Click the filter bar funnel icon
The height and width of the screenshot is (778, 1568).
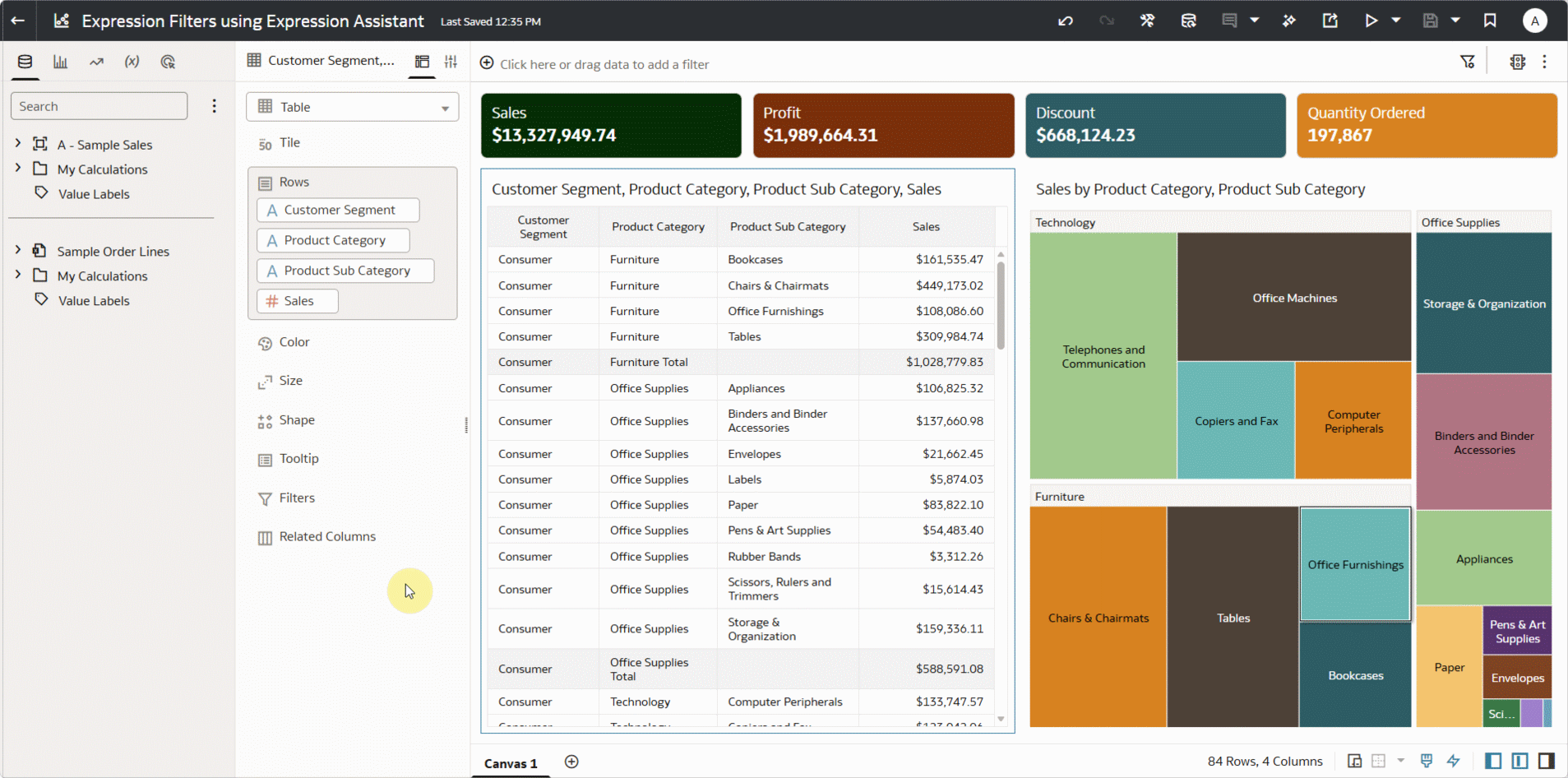(x=1468, y=62)
